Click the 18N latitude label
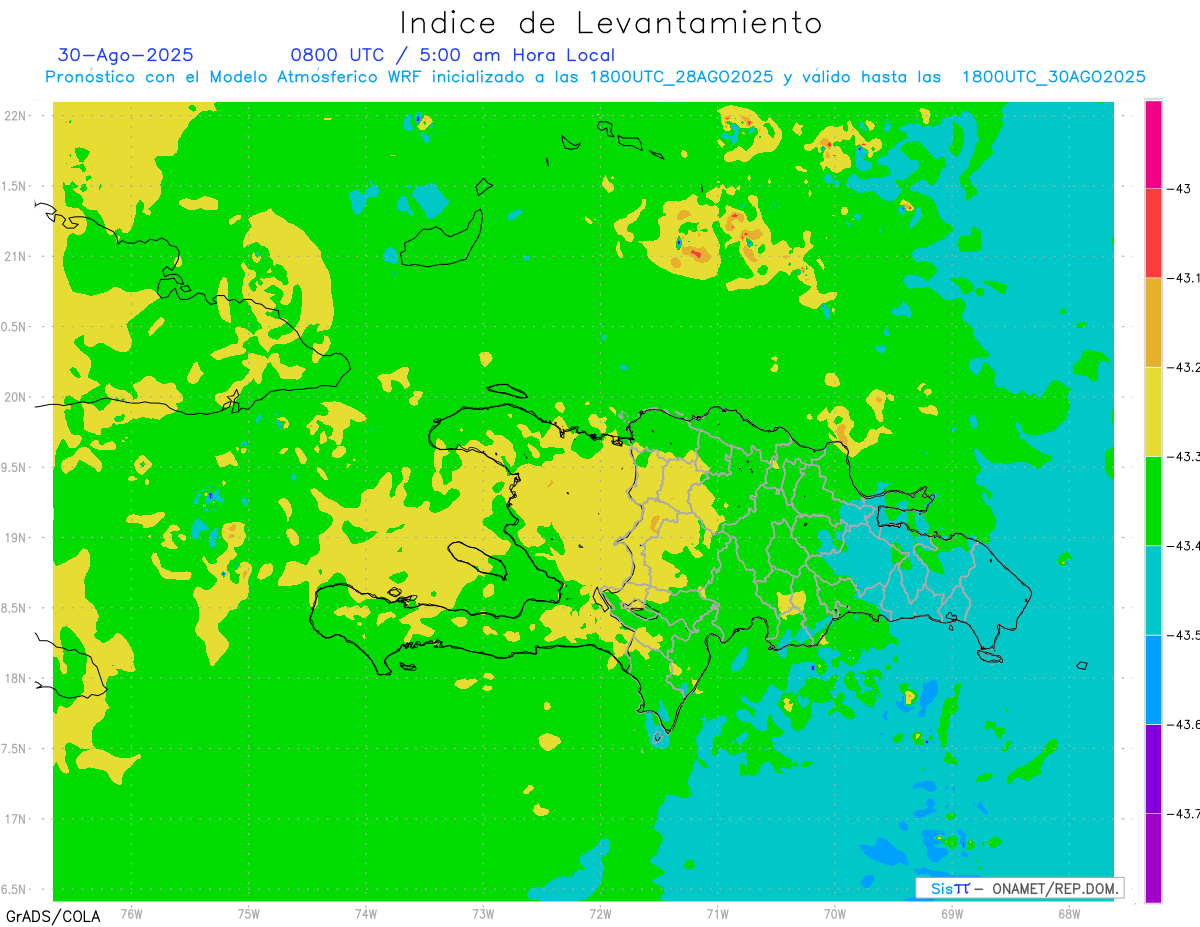 16,678
